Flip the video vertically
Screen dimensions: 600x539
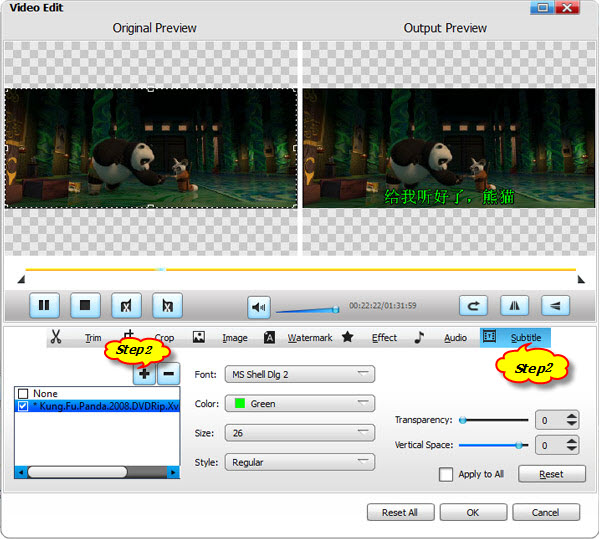click(x=555, y=305)
